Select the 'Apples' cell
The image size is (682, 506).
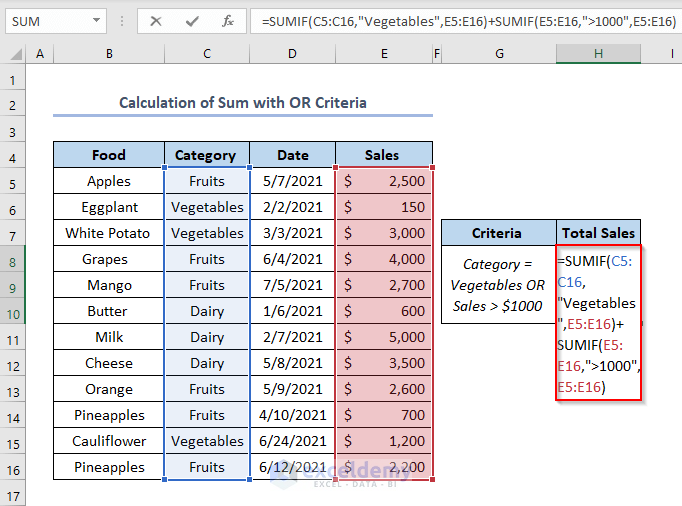109,181
